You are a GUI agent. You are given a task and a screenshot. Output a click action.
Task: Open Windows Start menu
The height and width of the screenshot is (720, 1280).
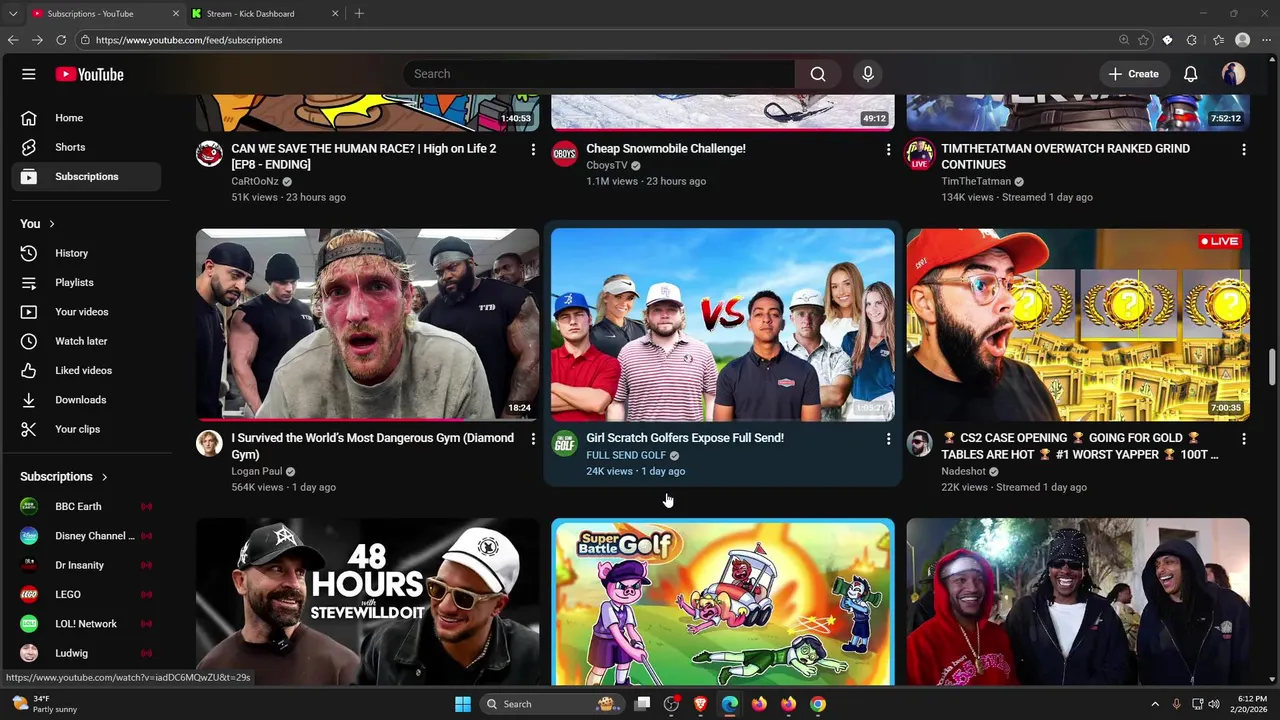[462, 704]
